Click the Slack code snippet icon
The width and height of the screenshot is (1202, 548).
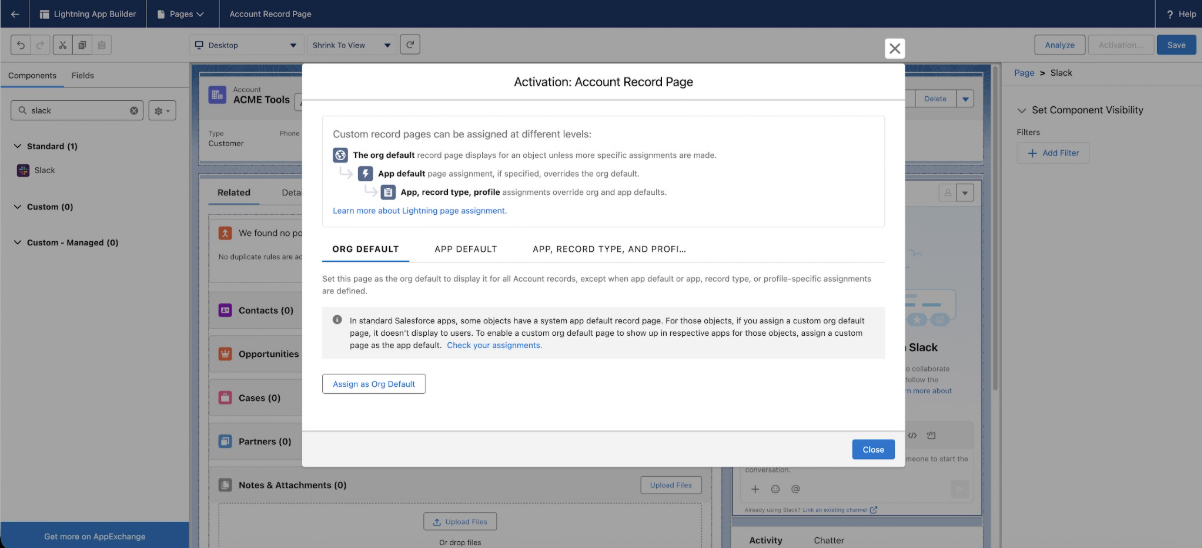(912, 436)
